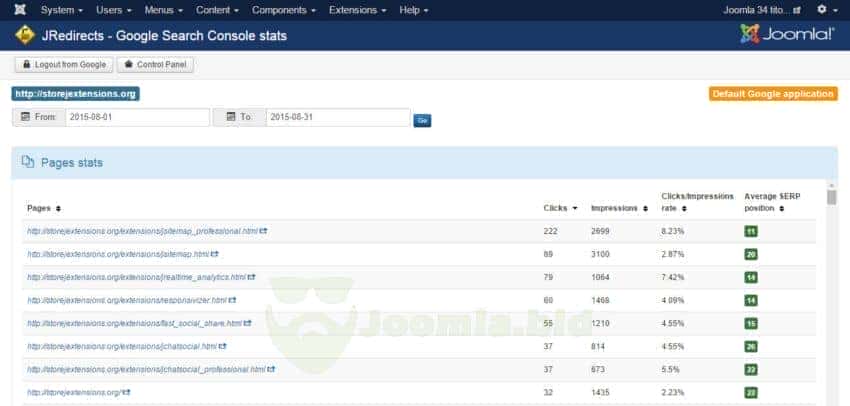The height and width of the screenshot is (406, 850).
Task: Click SERP position badge in responsivizer row
Action: (751, 300)
